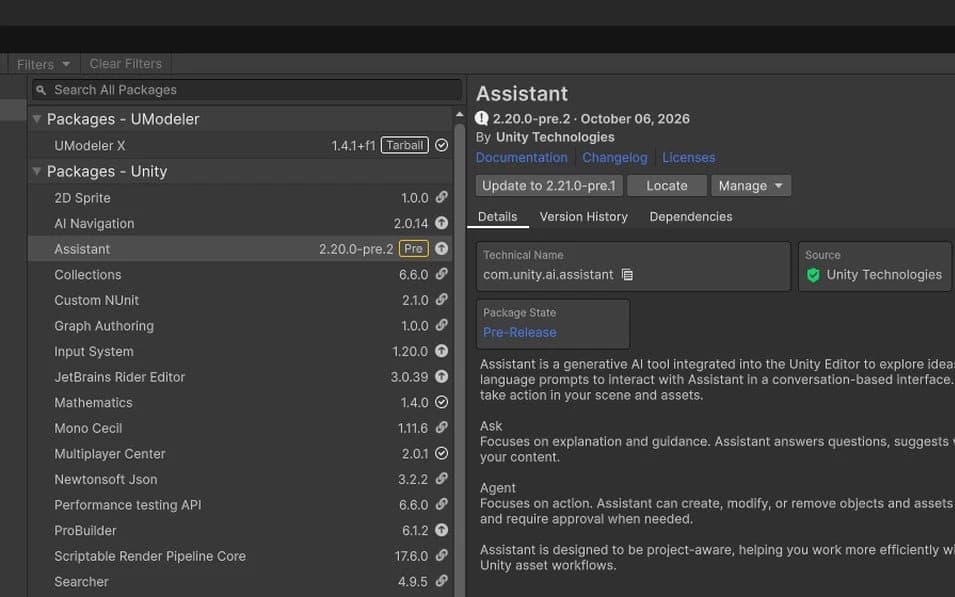This screenshot has height=597, width=955.
Task: Click the link icon for Scriptable Render Pipeline Core
Action: coord(442,556)
